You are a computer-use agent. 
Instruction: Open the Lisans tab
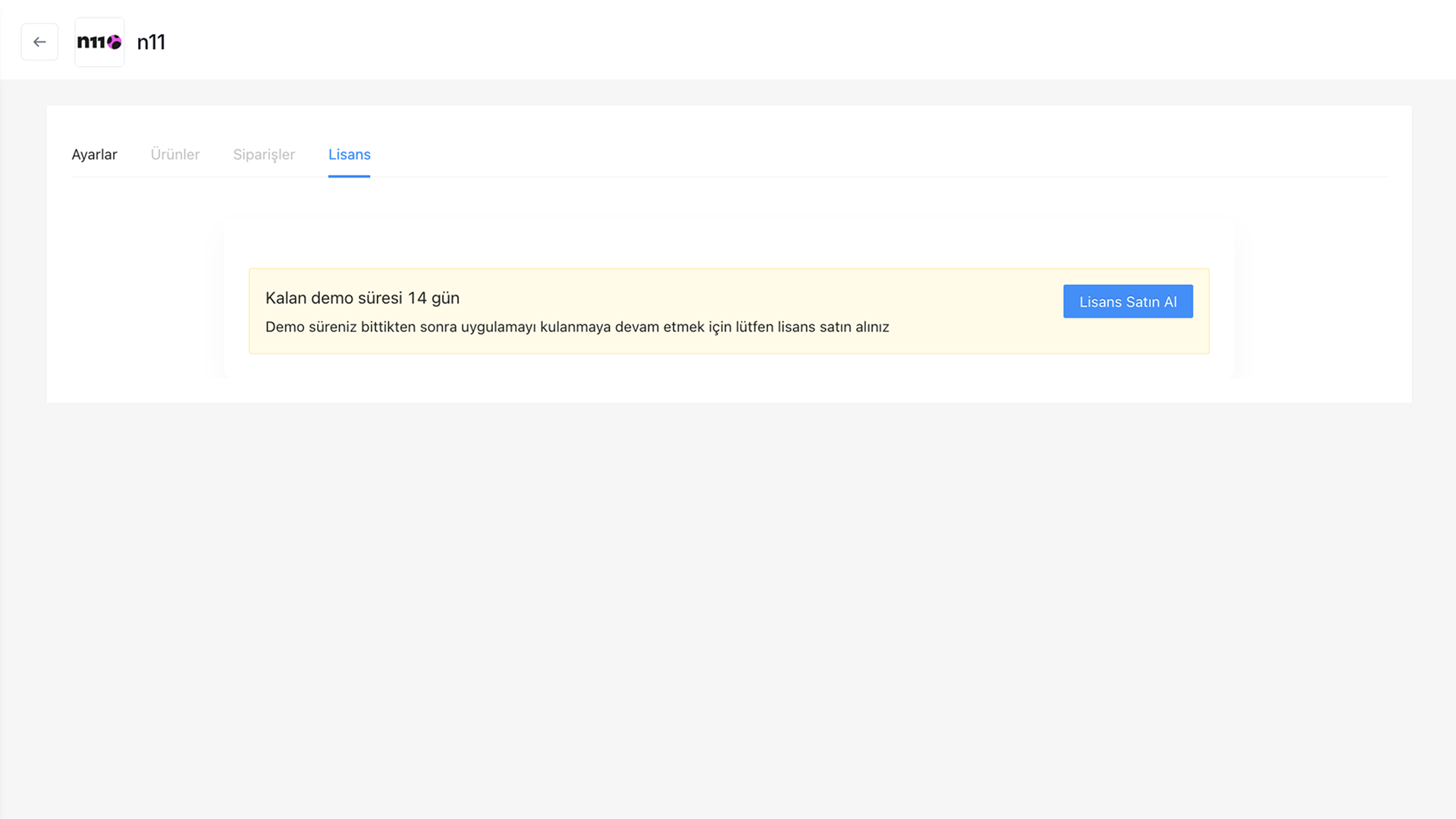pos(350,155)
